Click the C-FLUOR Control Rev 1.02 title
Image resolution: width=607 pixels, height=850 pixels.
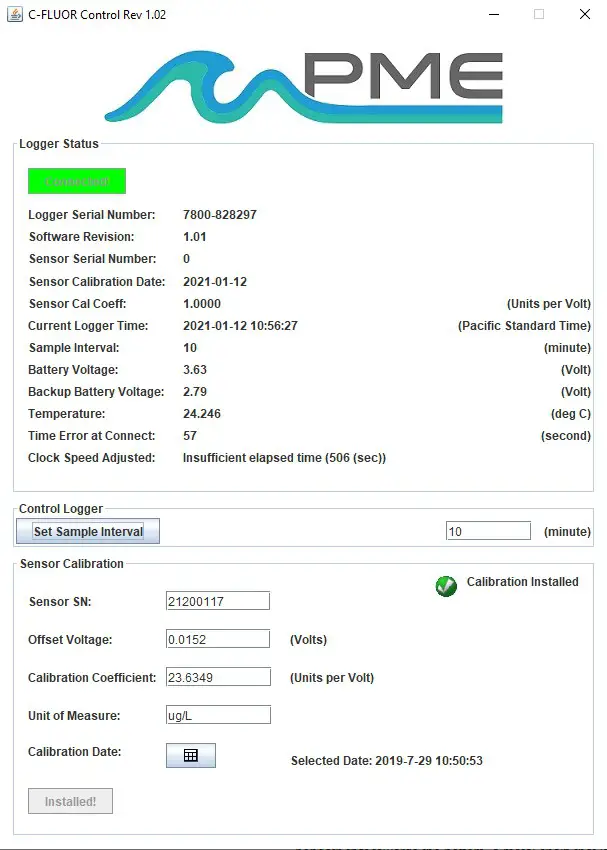tap(97, 15)
